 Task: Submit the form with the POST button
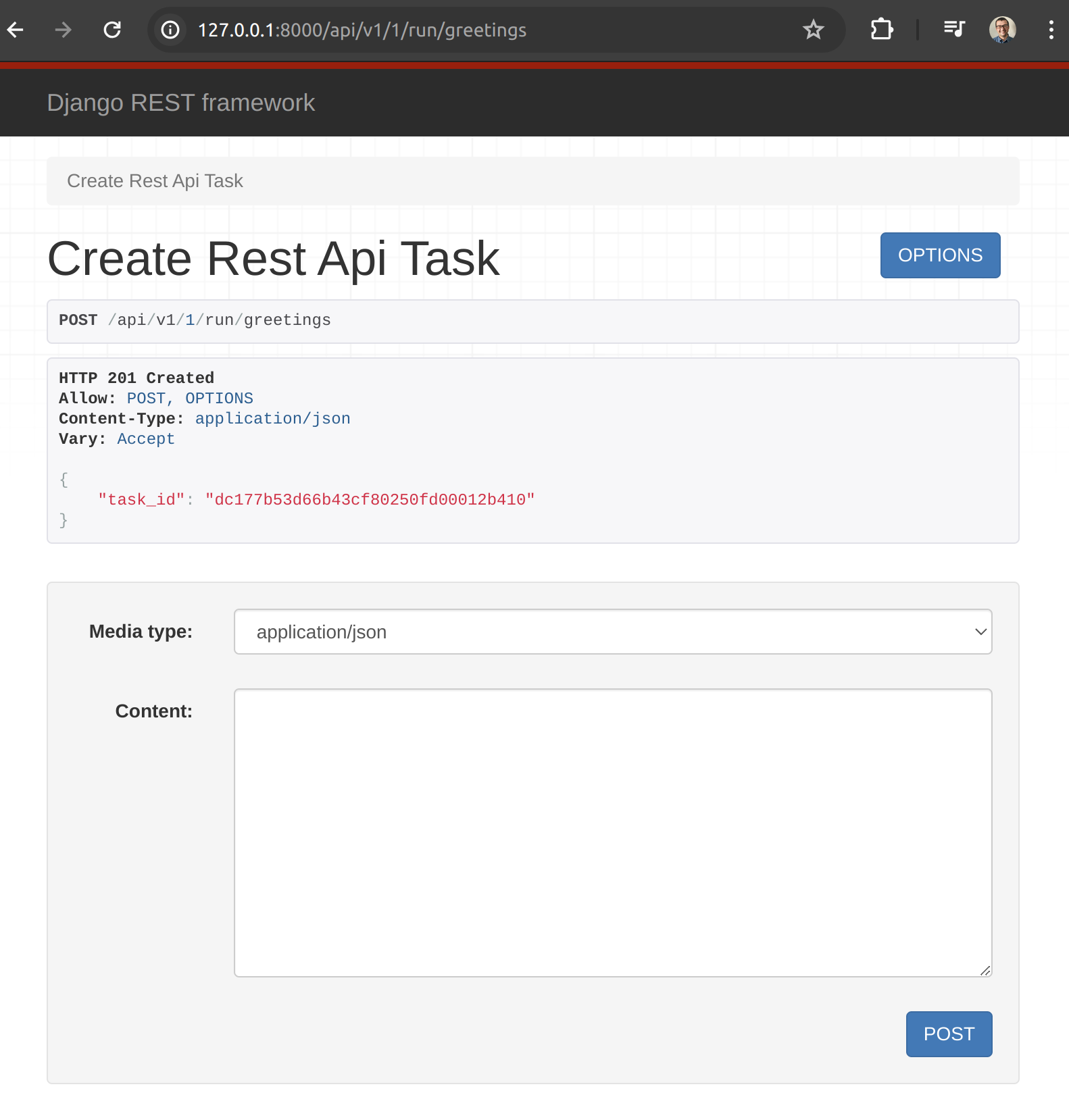949,1034
